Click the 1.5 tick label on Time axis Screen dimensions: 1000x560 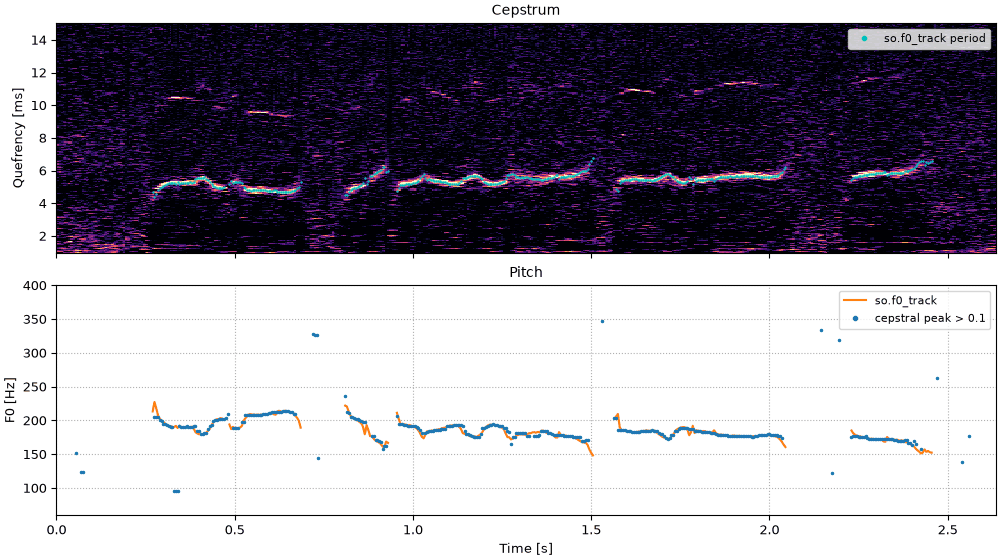point(591,529)
